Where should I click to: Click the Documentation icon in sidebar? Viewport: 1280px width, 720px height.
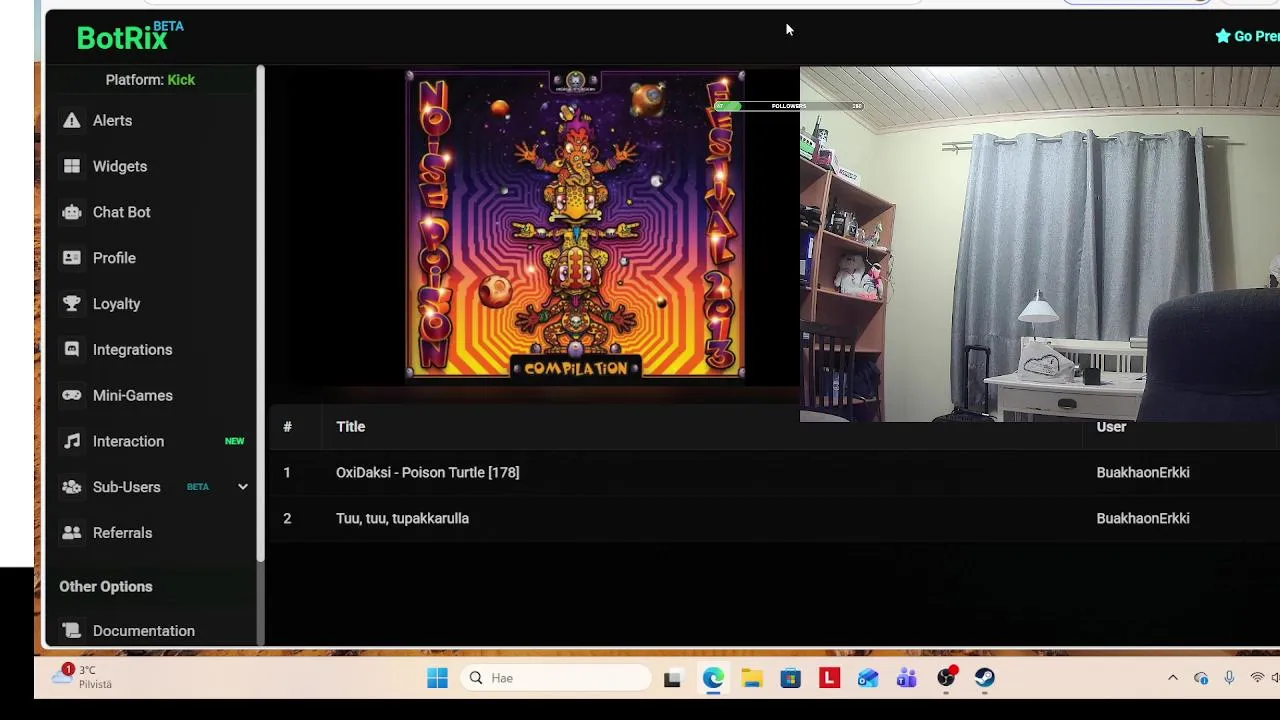(72, 631)
